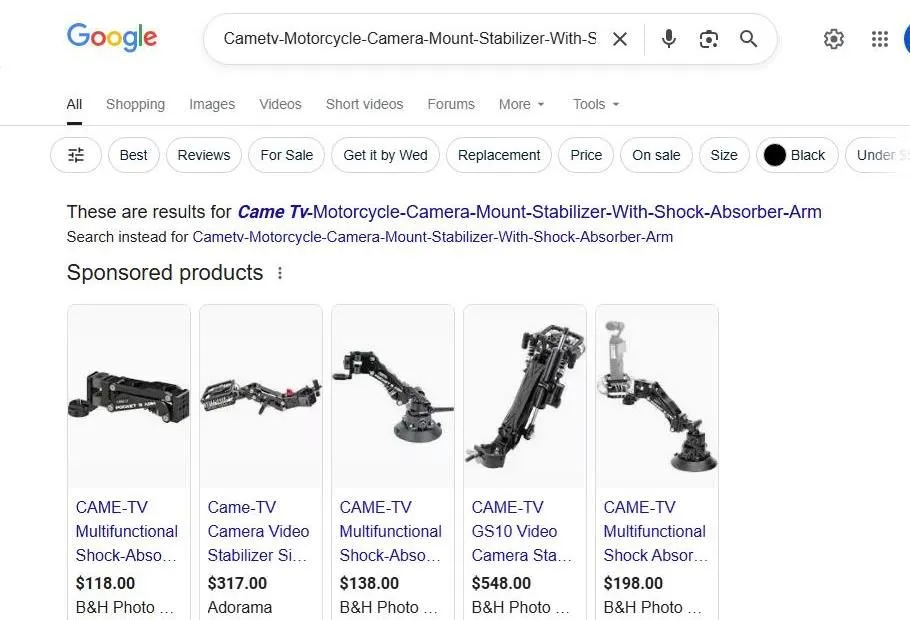The height and width of the screenshot is (620, 910).
Task: Open CAME-TV GS10 Video Camera title
Action: tap(522, 531)
